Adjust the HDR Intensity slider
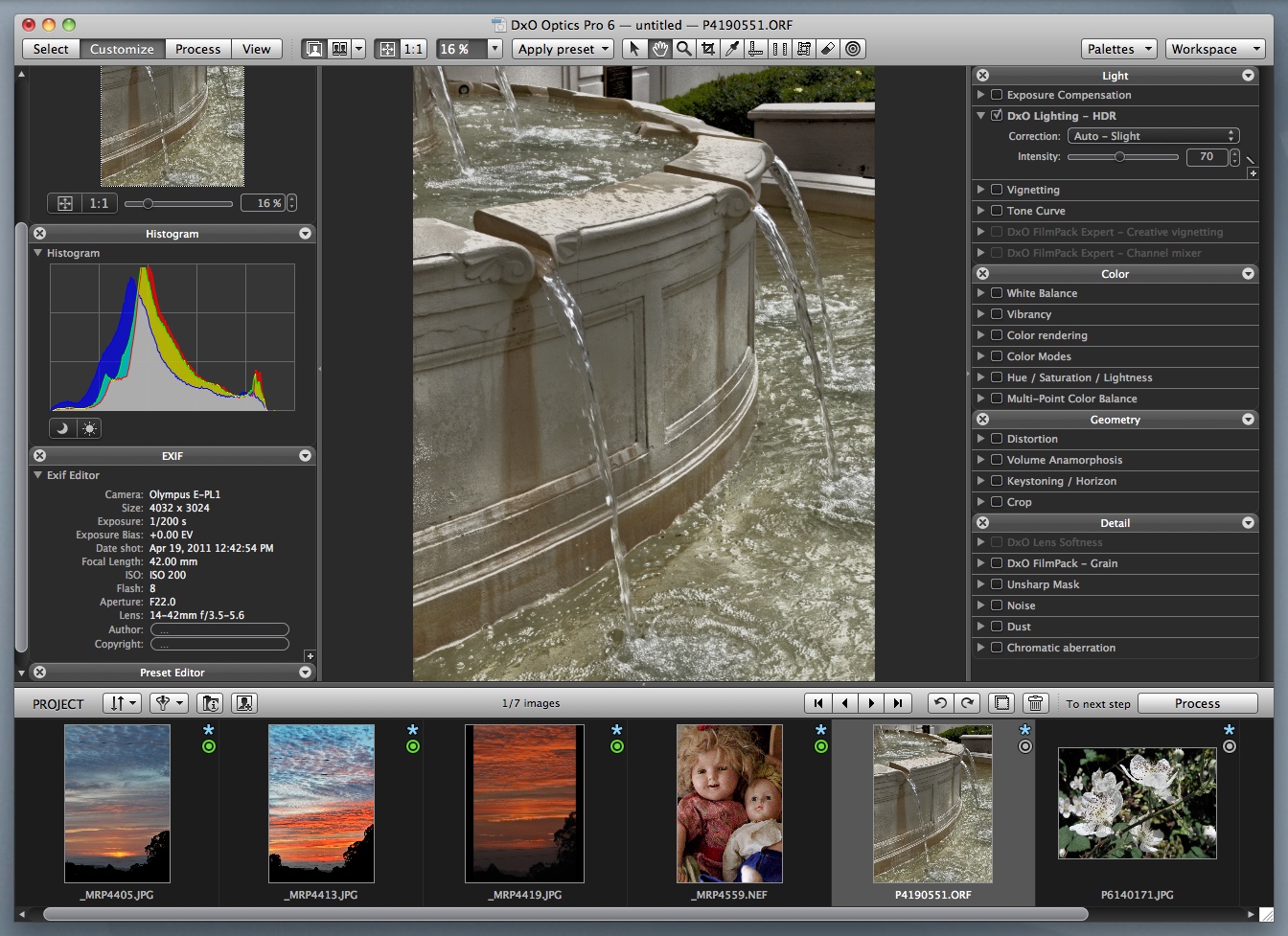The width and height of the screenshot is (1288, 936). pyautogui.click(x=1118, y=157)
